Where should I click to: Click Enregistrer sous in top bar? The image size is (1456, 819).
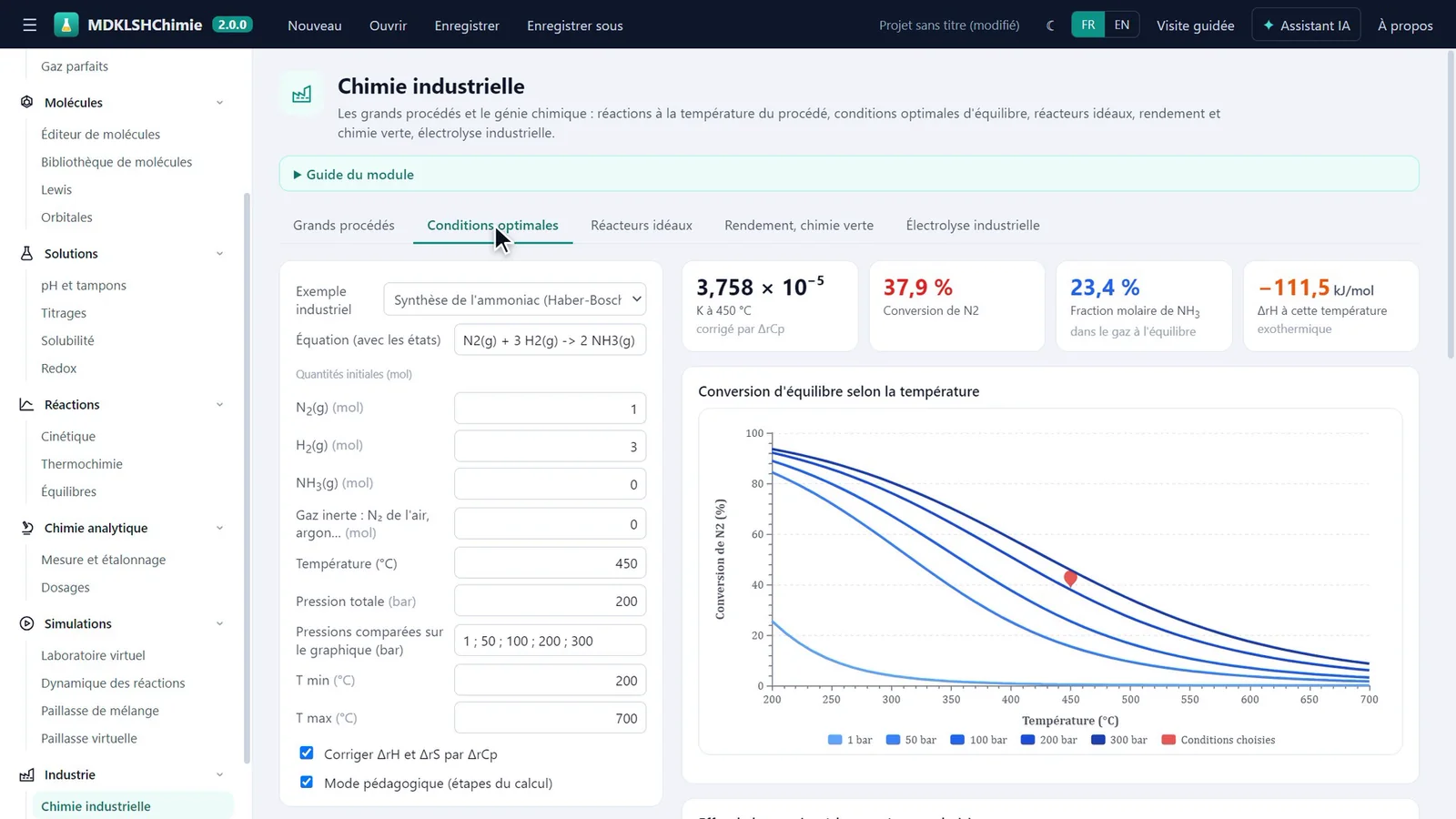tap(575, 25)
